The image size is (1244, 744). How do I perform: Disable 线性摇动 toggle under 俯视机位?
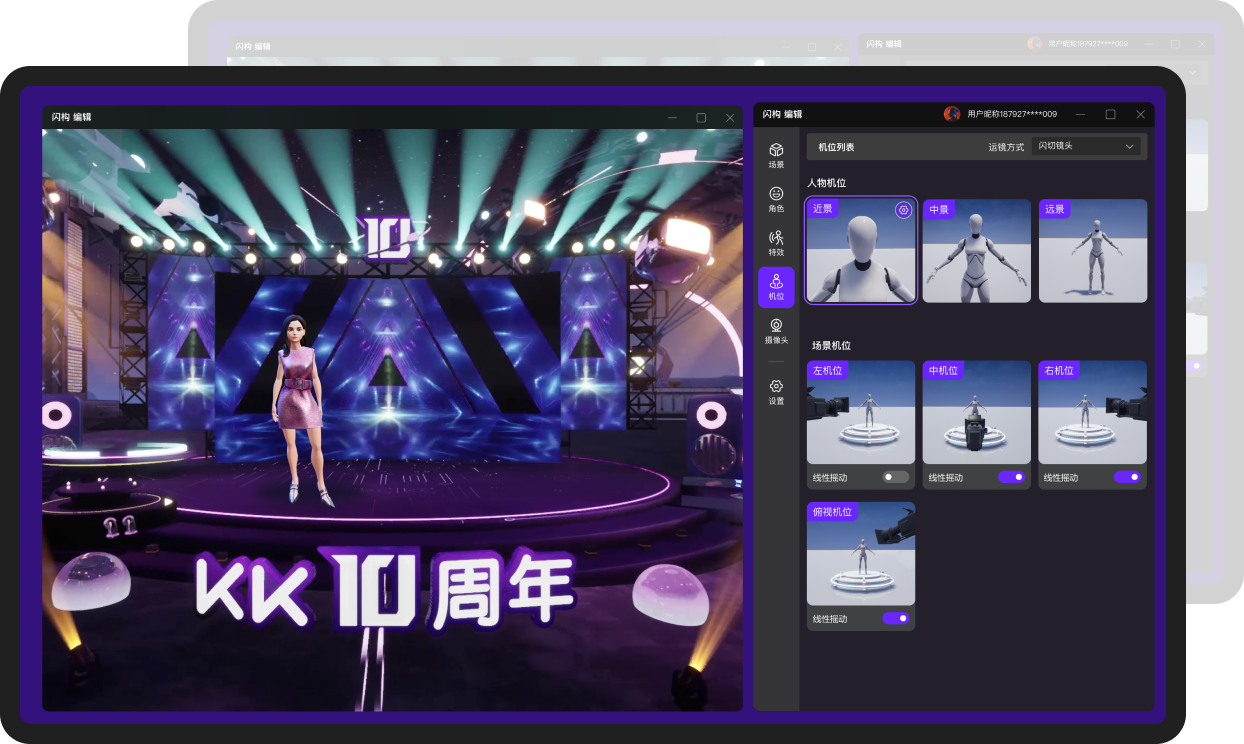click(x=896, y=618)
